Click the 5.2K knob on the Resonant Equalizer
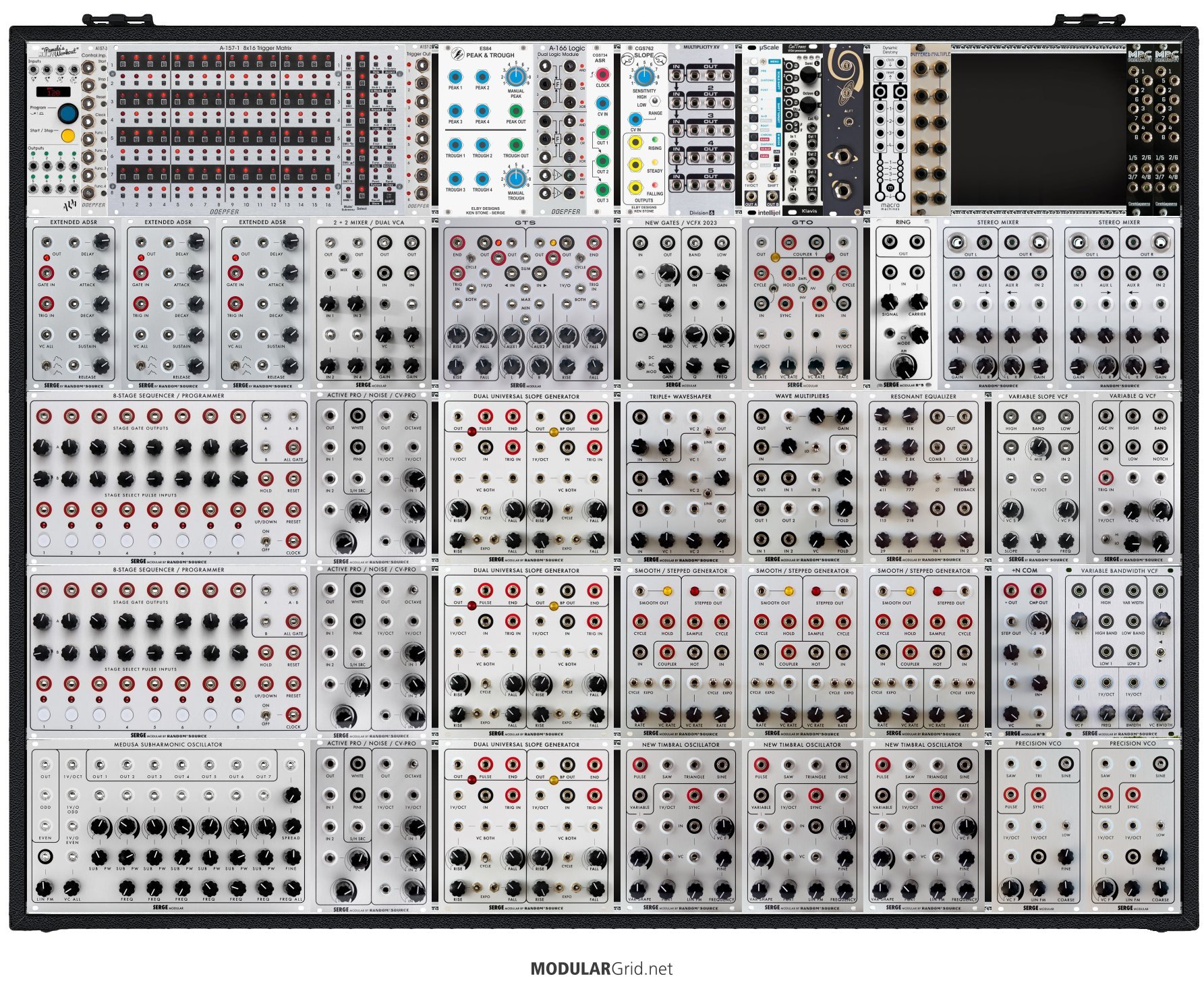The height and width of the screenshot is (983, 1204). pyautogui.click(x=883, y=416)
